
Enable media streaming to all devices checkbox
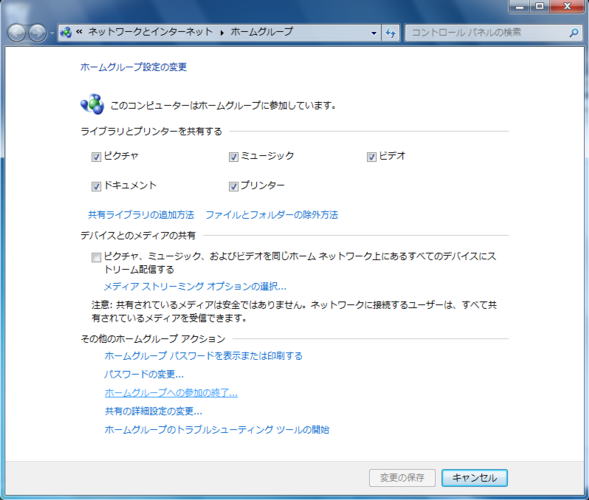pyautogui.click(x=96, y=257)
